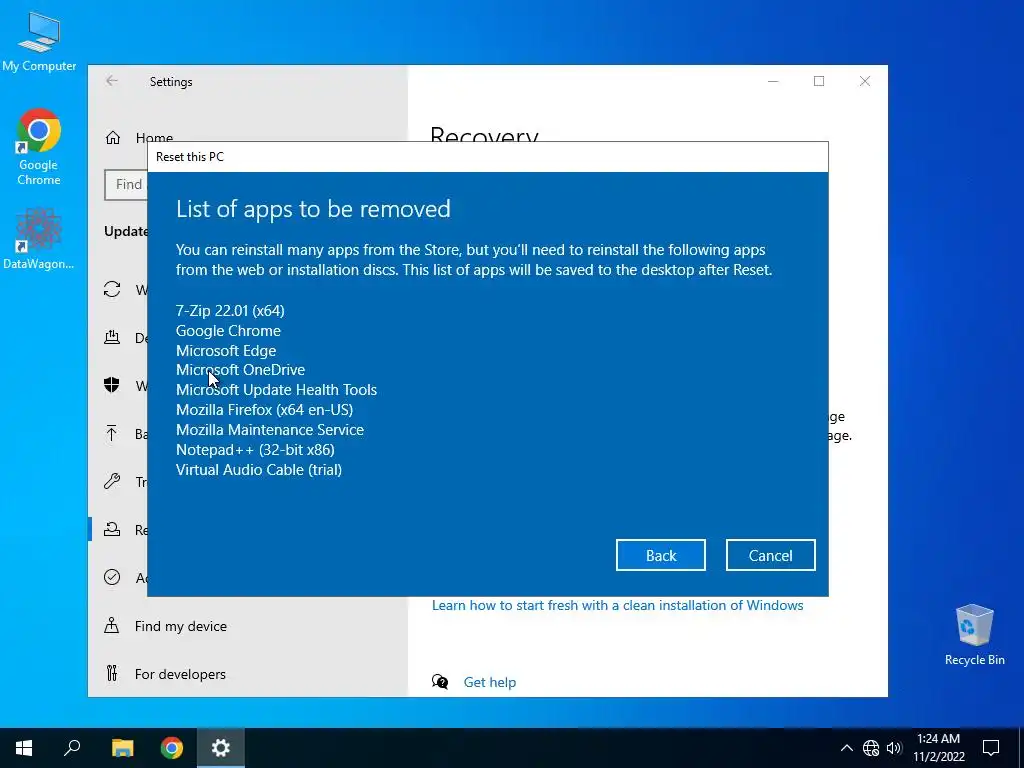Click the Find my device icon

[112, 626]
